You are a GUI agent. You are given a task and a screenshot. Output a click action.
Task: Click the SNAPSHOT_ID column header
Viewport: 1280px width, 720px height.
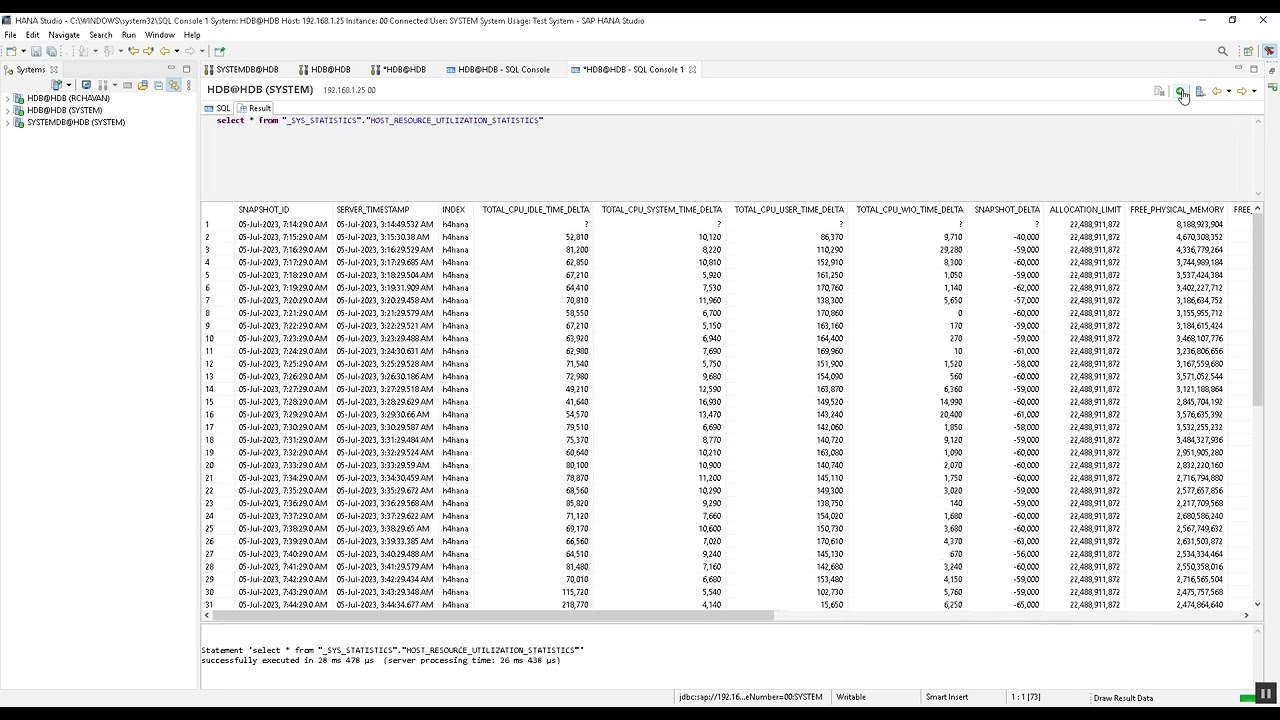click(263, 210)
